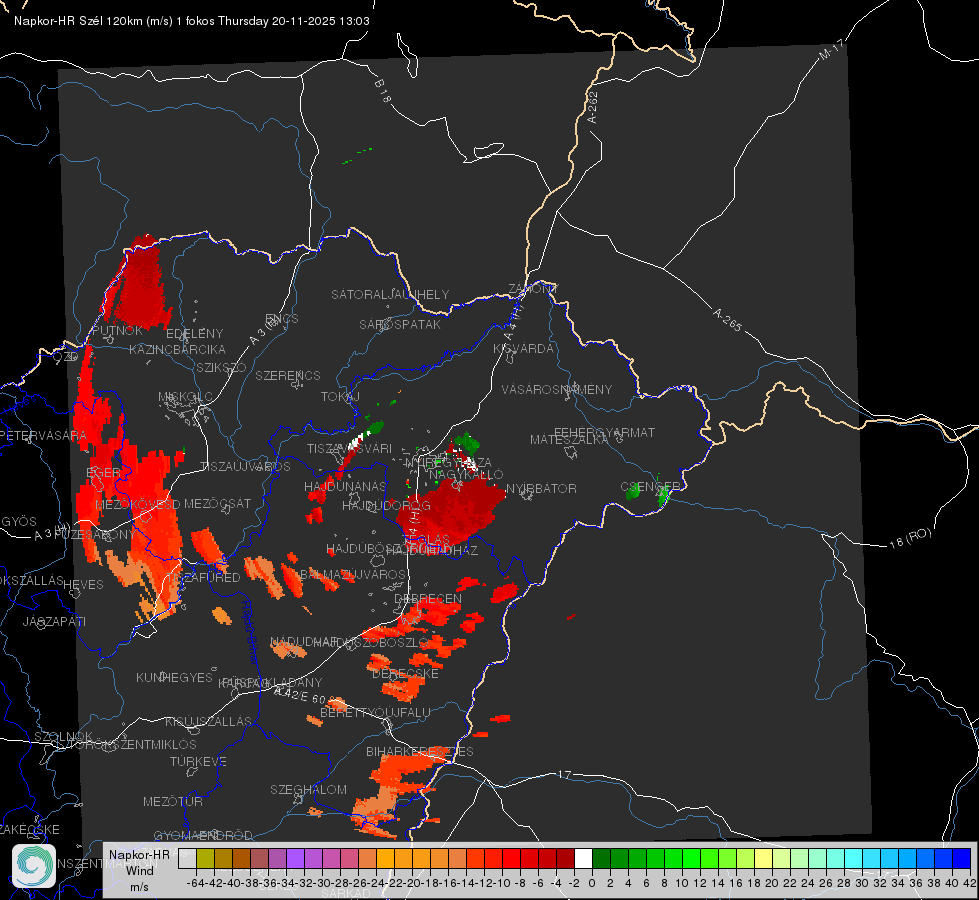The height and width of the screenshot is (900, 979).
Task: Click the SZERENCS city label
Action: click(288, 375)
